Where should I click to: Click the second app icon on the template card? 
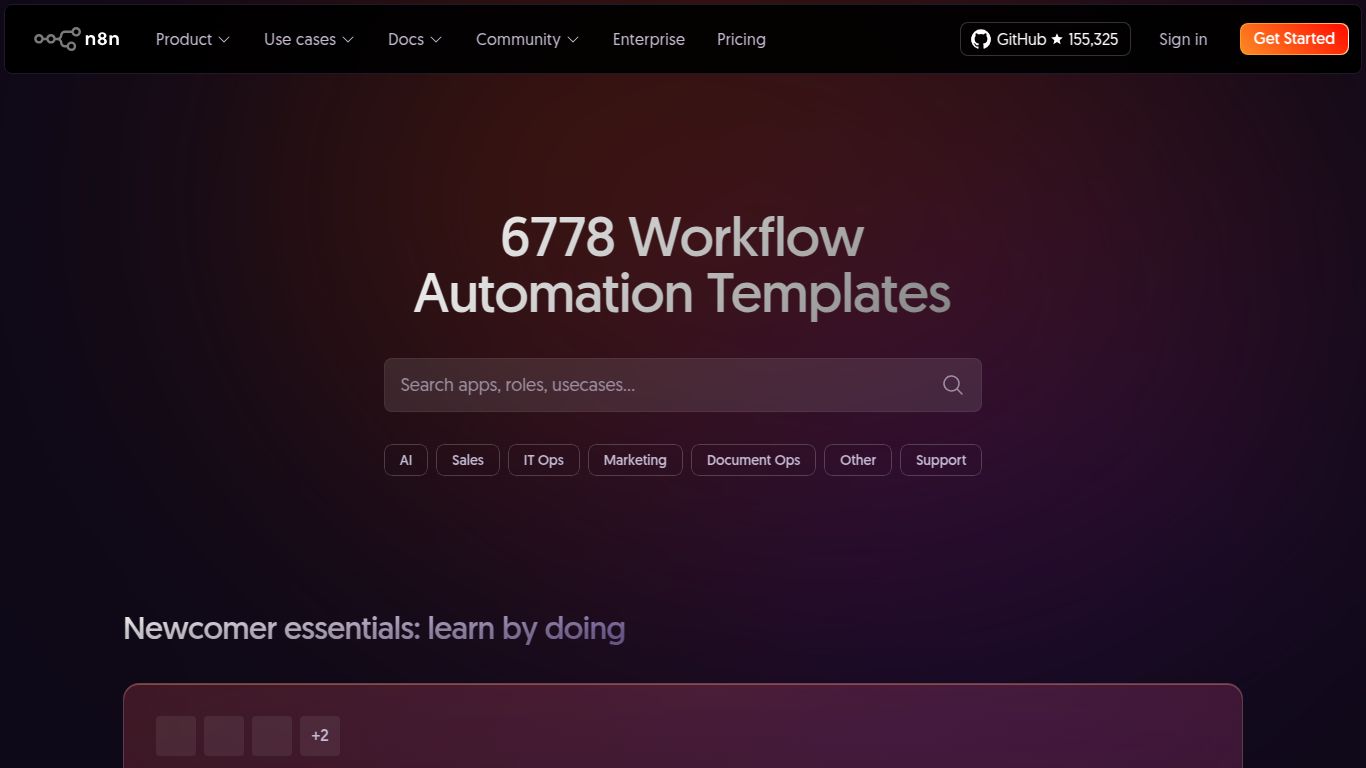pos(224,735)
